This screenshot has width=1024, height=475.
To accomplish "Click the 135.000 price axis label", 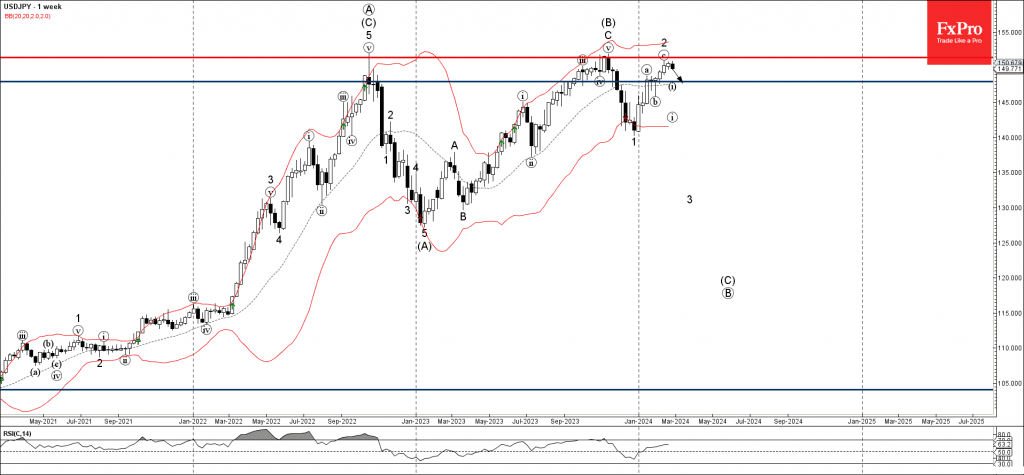I will click(x=1008, y=172).
